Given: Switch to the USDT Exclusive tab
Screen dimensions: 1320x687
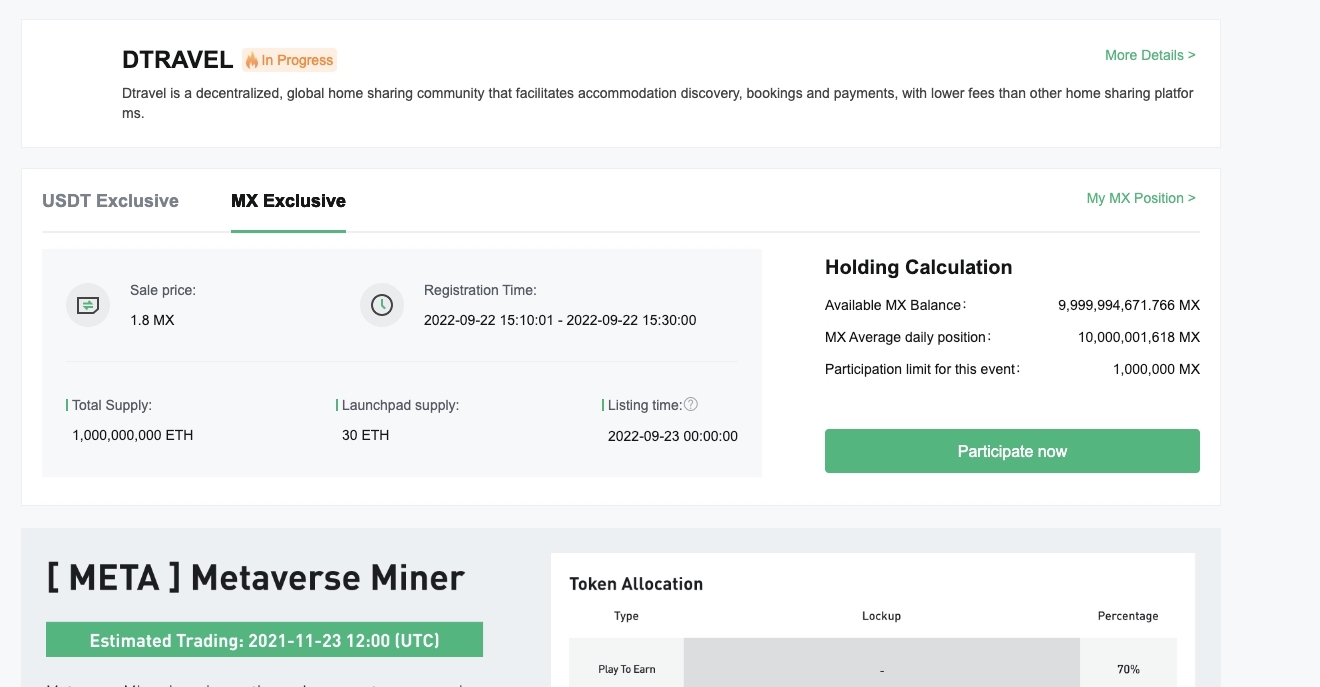Looking at the screenshot, I should coord(110,201).
